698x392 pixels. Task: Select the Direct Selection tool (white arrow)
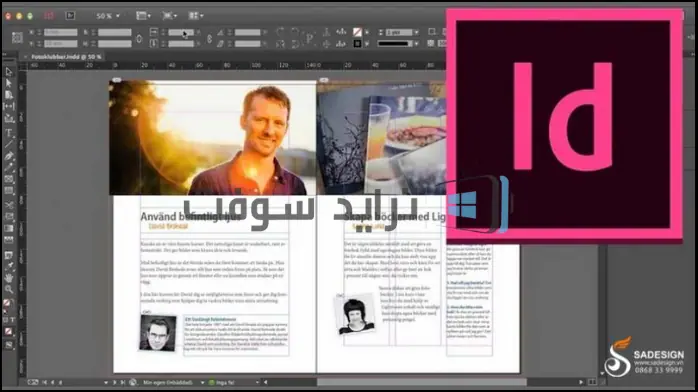click(8, 83)
